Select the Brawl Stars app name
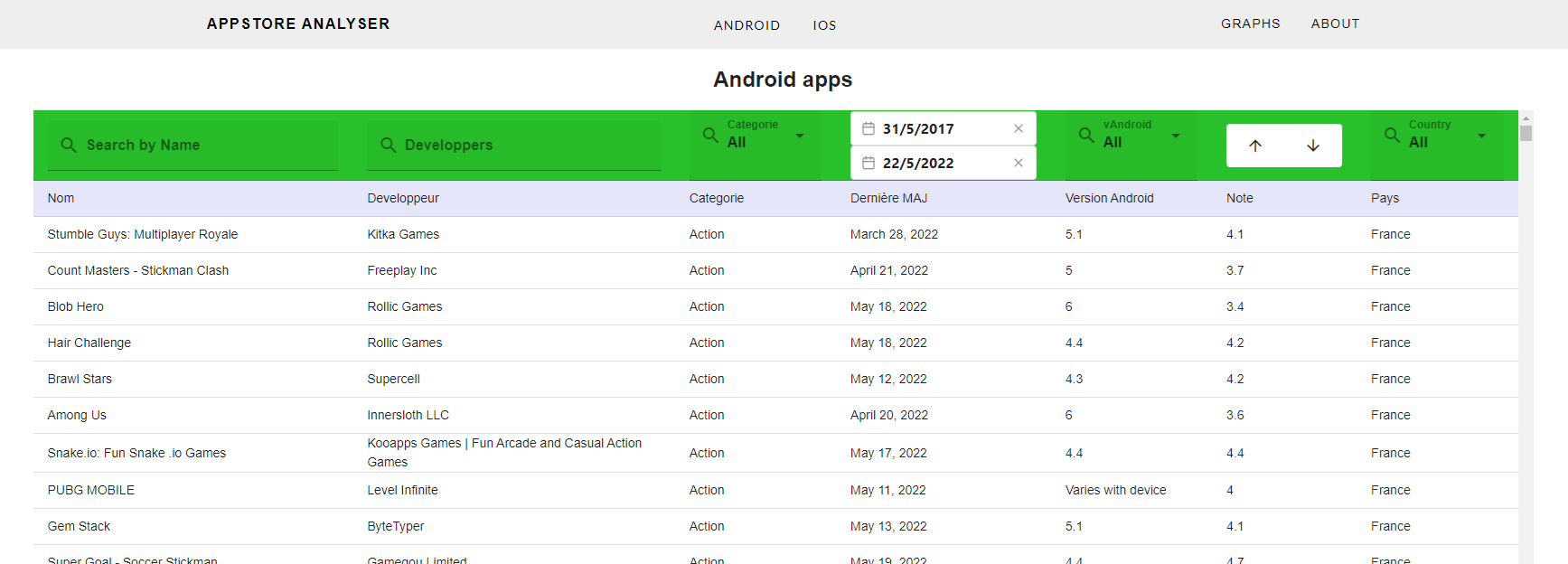The image size is (1568, 564). [80, 379]
